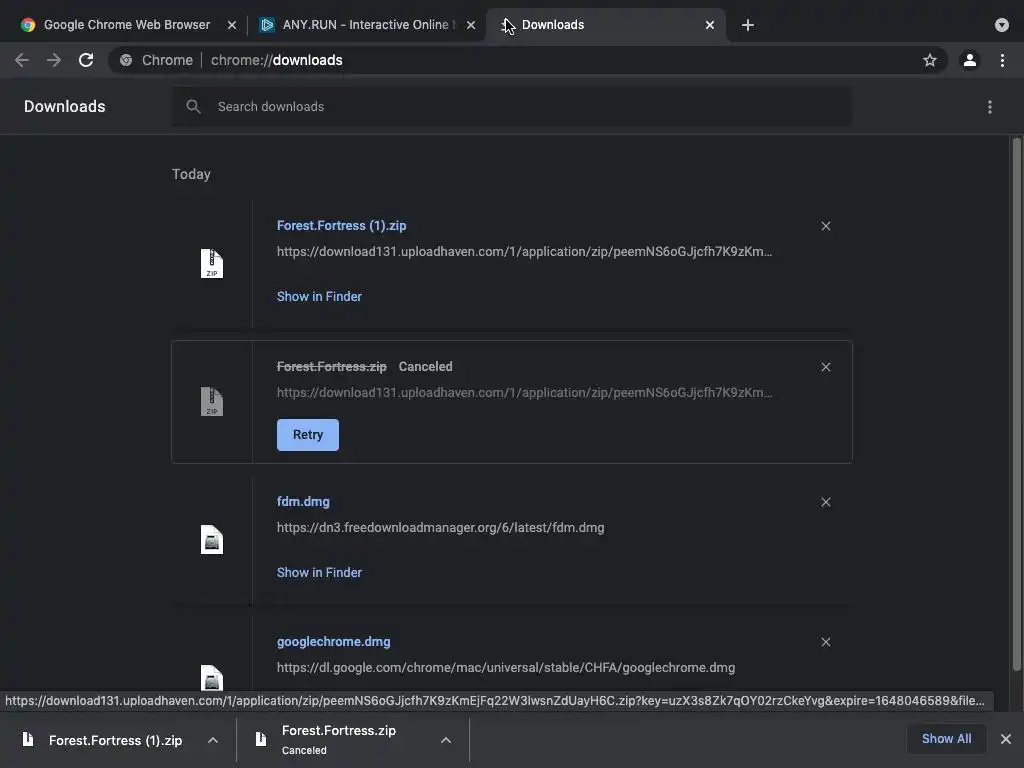Retry the canceled Forest.Fortress.zip download
The width and height of the screenshot is (1024, 768).
coord(308,435)
